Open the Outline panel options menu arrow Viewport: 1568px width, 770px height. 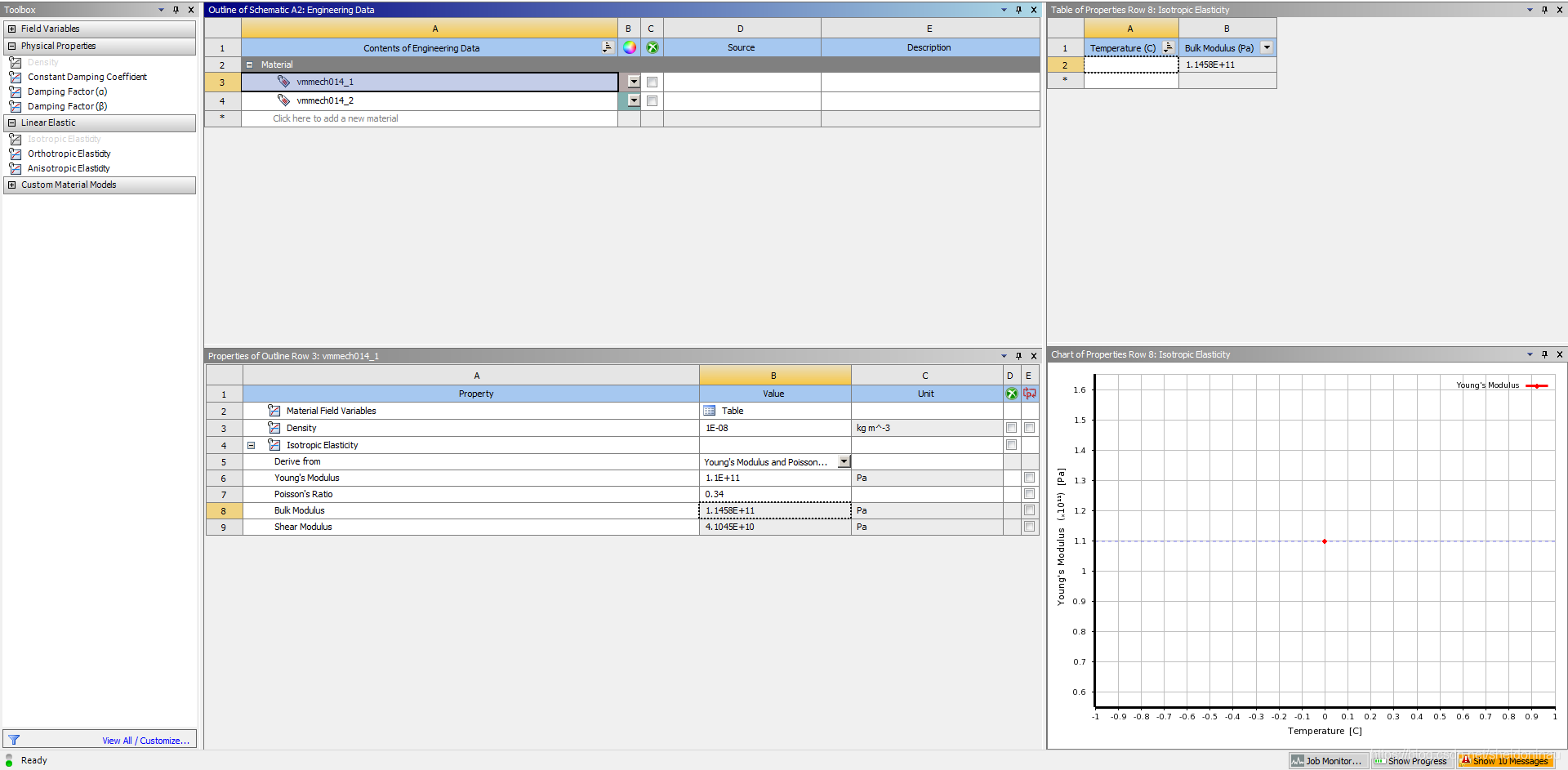[1004, 10]
